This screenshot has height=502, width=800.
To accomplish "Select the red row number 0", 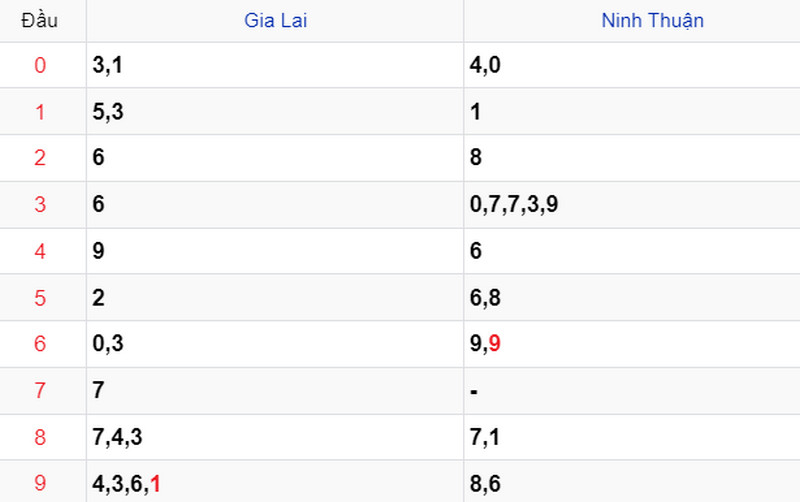I will tap(40, 65).
